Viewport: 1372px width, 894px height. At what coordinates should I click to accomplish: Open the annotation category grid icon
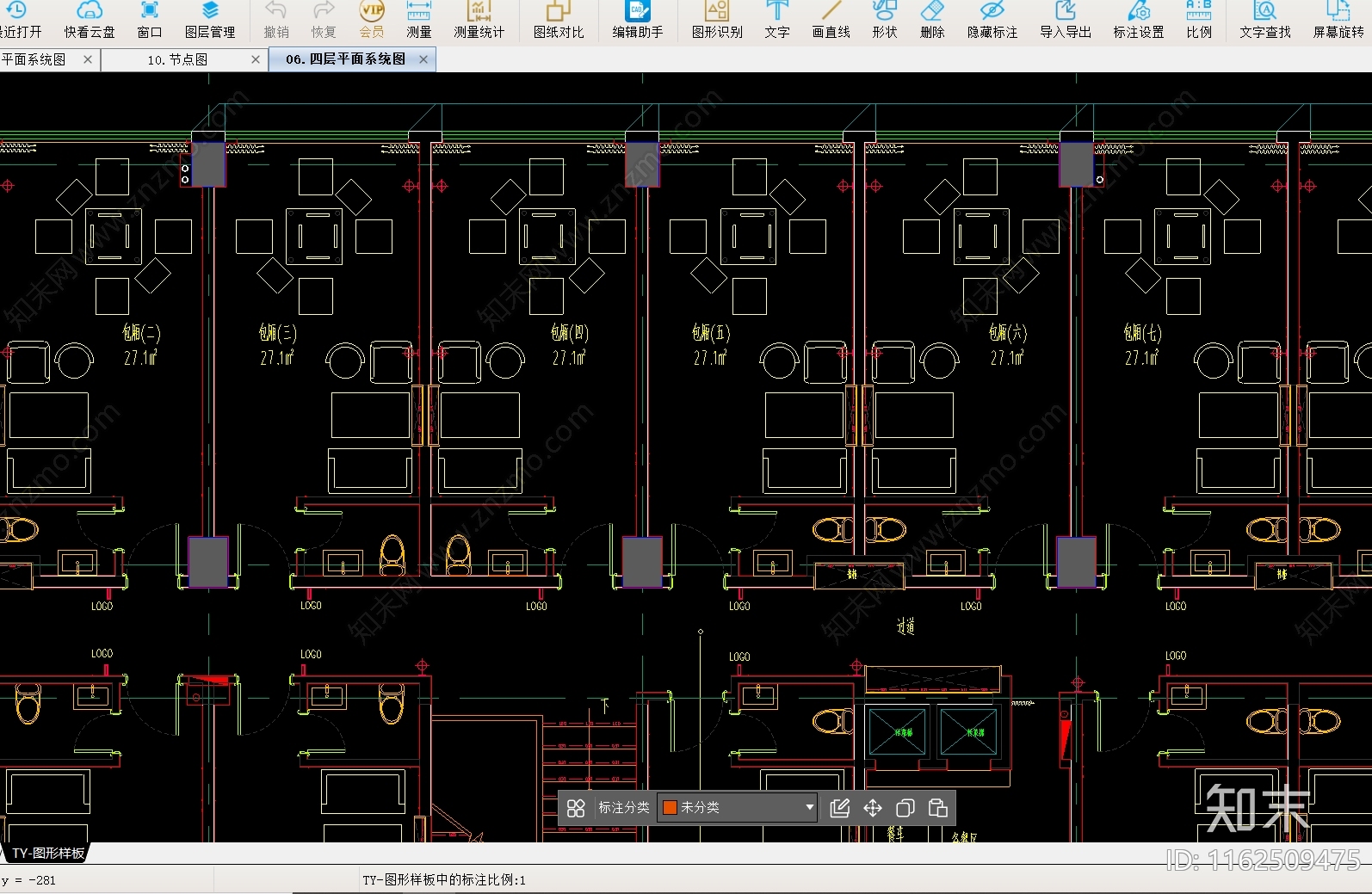576,808
